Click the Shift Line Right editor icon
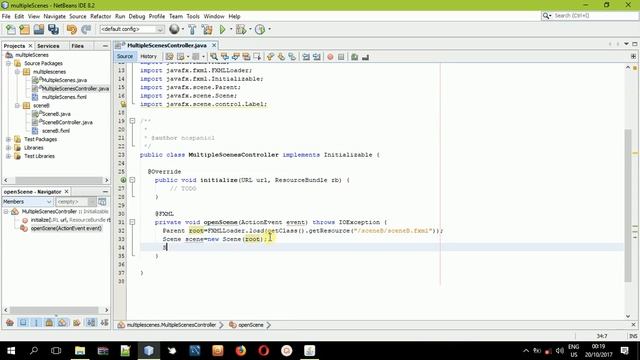The width and height of the screenshot is (640, 360). [x=317, y=57]
